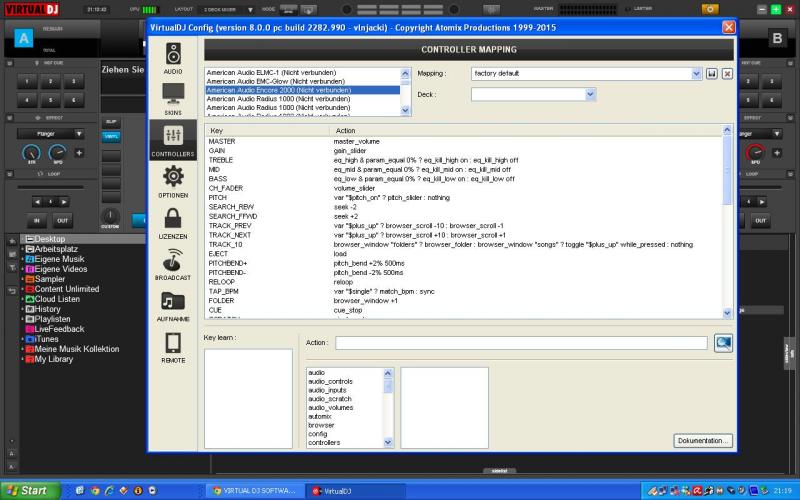Adjust the right deck red effect knob
Viewport: 800px width, 500px height.
756,153
